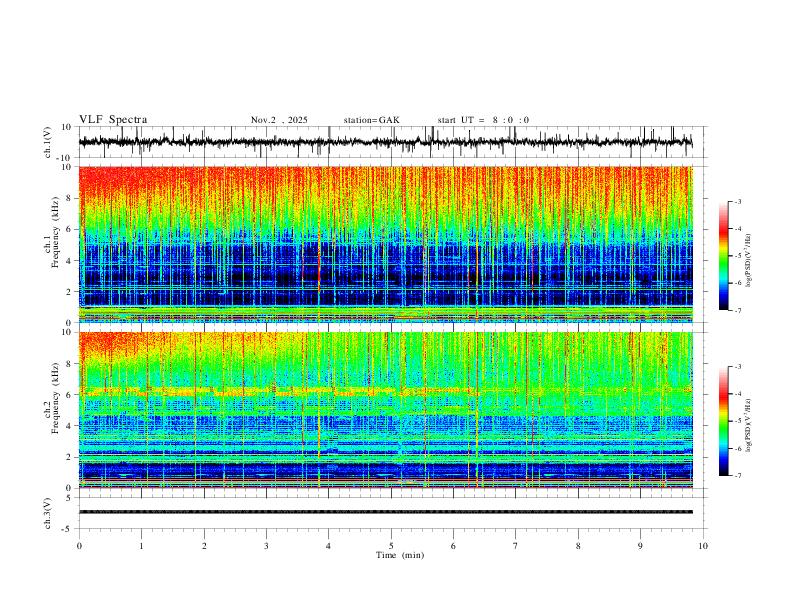Click the ch.1 frequency axis "4" tick label
792x612 pixels.
[70, 261]
